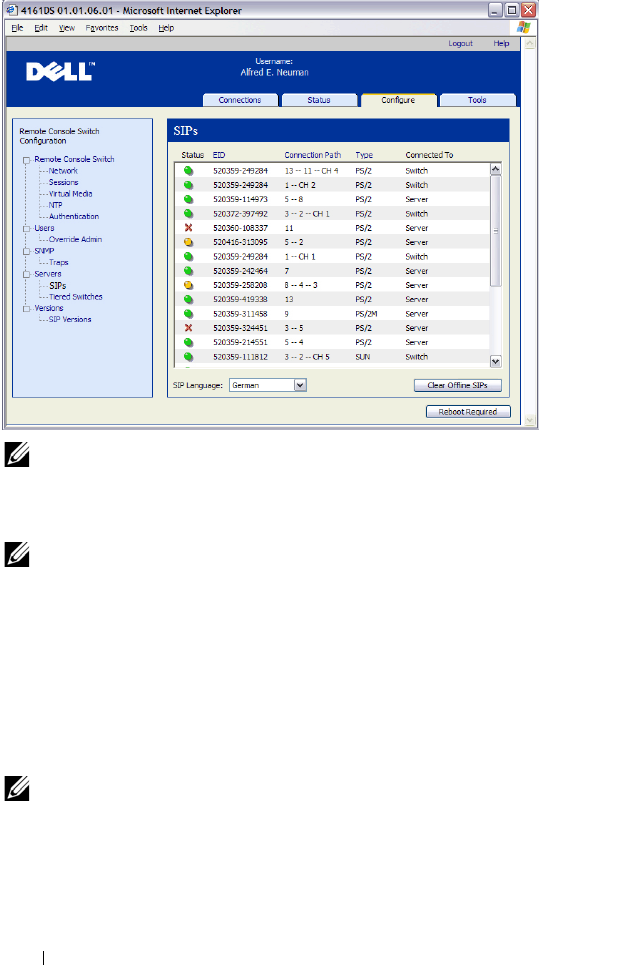Click the Clear Offline SIPs button
Screen dimensions: 641x965
pyautogui.click(x=458, y=385)
